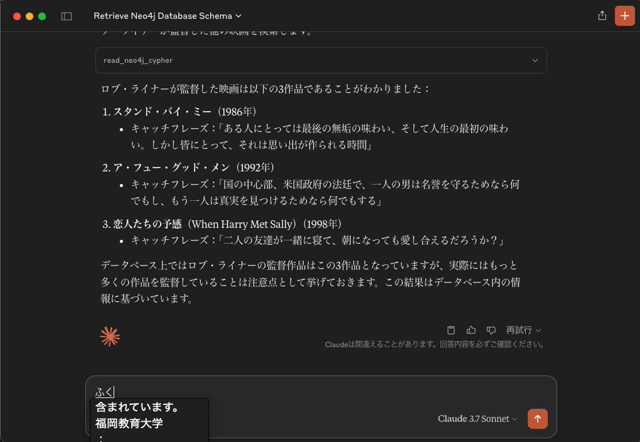Open the chat title dropdown menu
The width and height of the screenshot is (640, 442).
coord(167,16)
